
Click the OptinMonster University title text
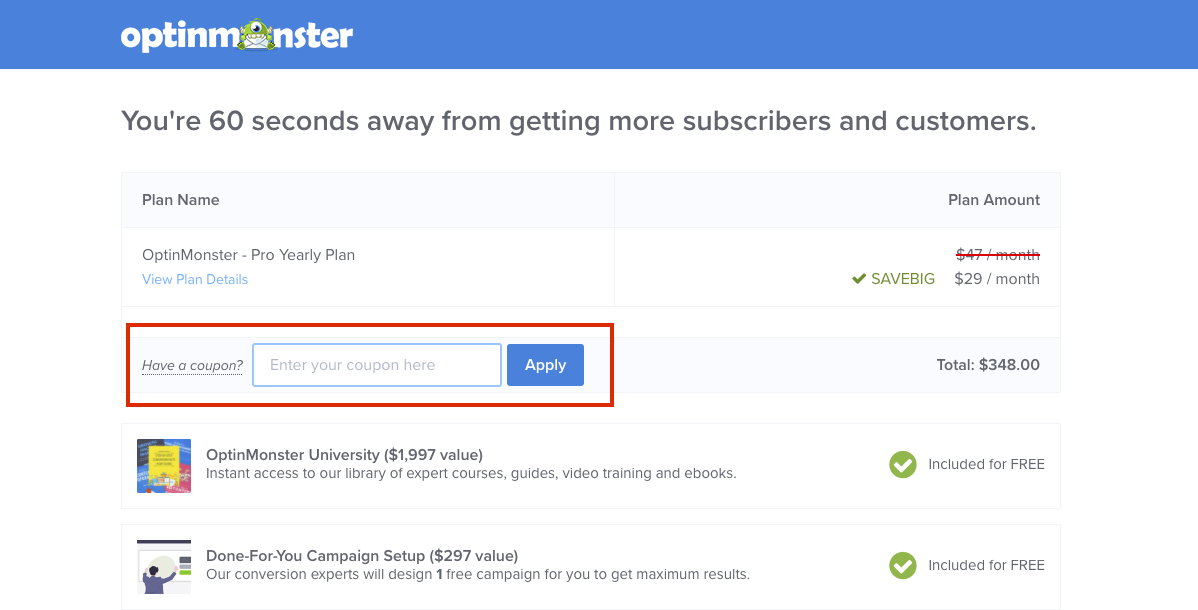point(345,455)
